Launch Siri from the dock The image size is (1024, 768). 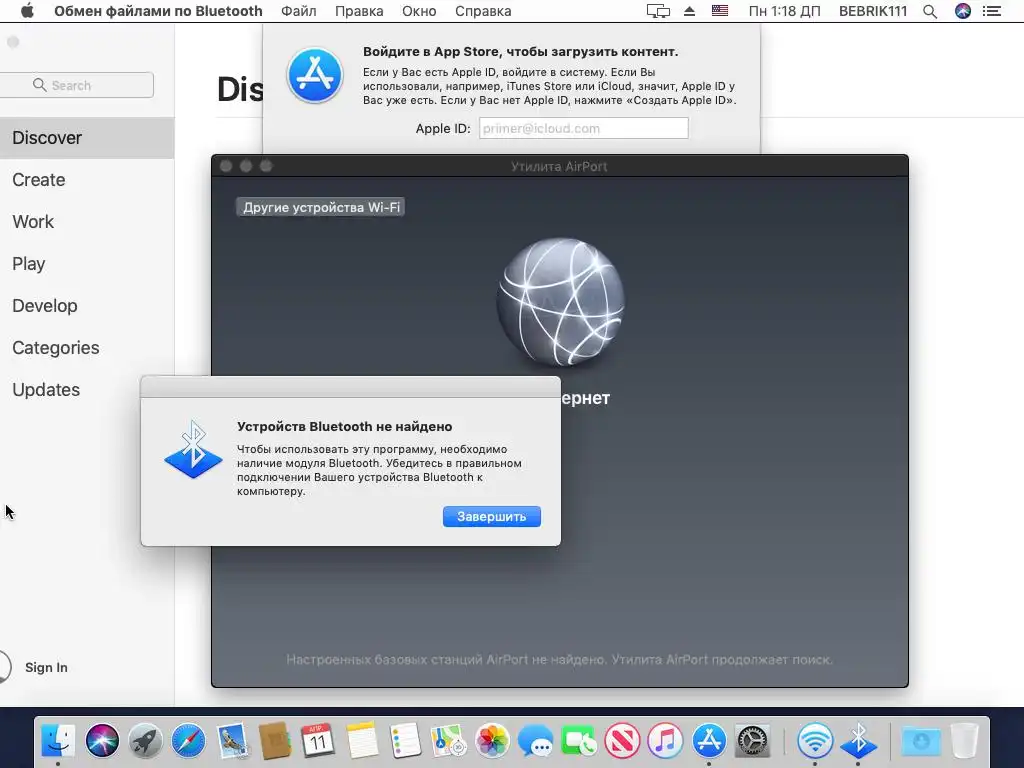[102, 741]
